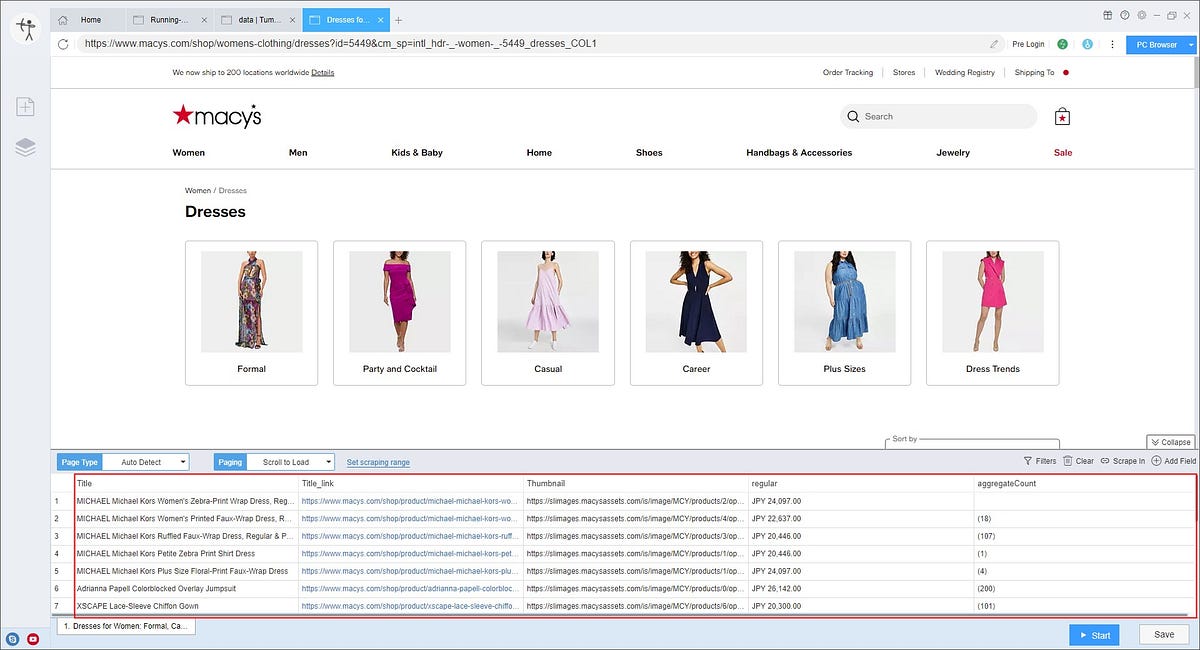Image resolution: width=1200 pixels, height=650 pixels.
Task: Open the settings gear icon
Action: coord(1141,15)
